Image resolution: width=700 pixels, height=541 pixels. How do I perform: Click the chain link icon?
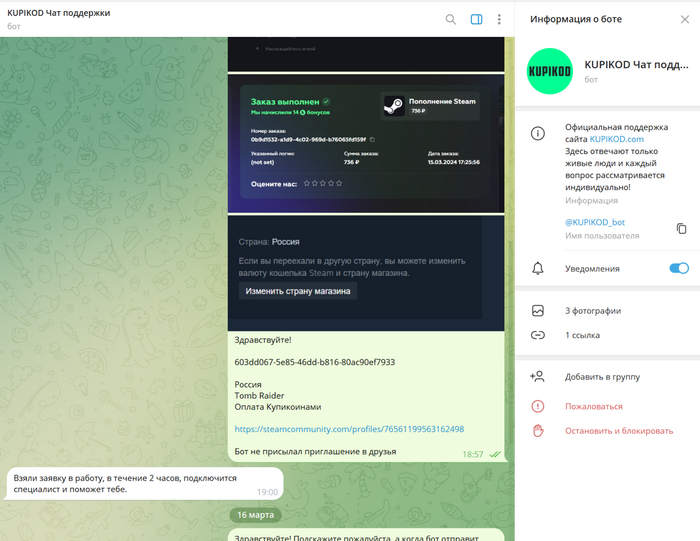point(538,335)
